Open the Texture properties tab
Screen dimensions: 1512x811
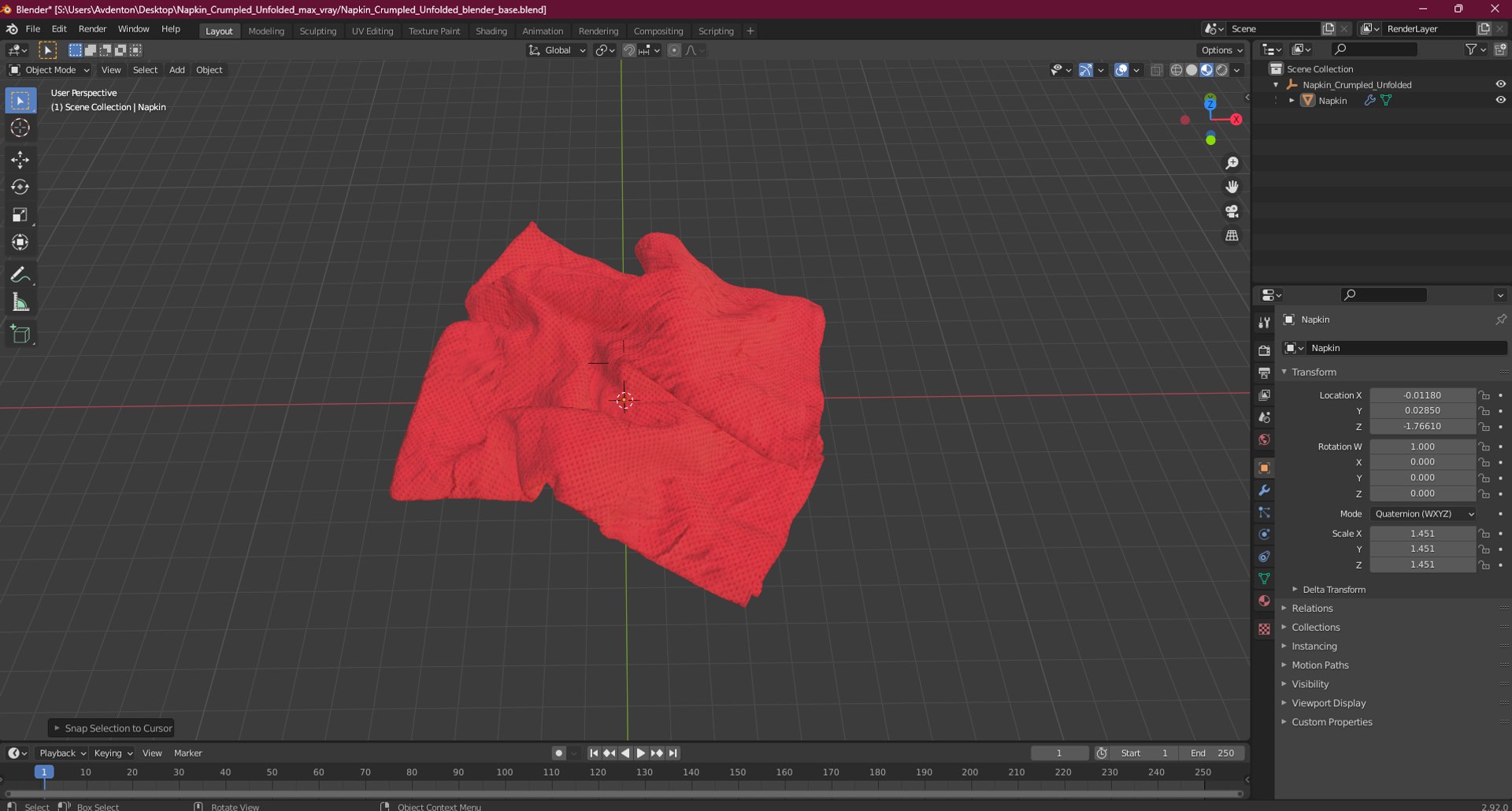pos(1264,629)
